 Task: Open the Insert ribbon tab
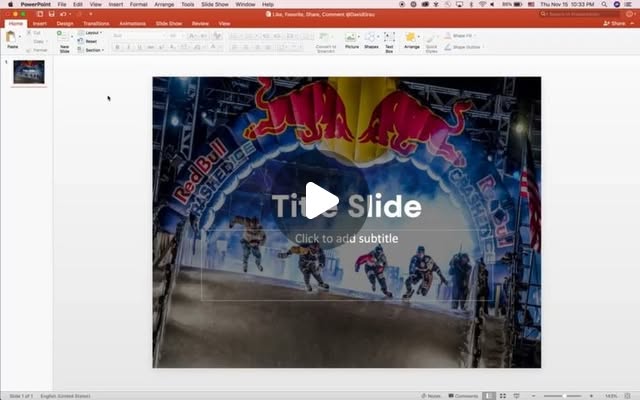click(x=40, y=24)
